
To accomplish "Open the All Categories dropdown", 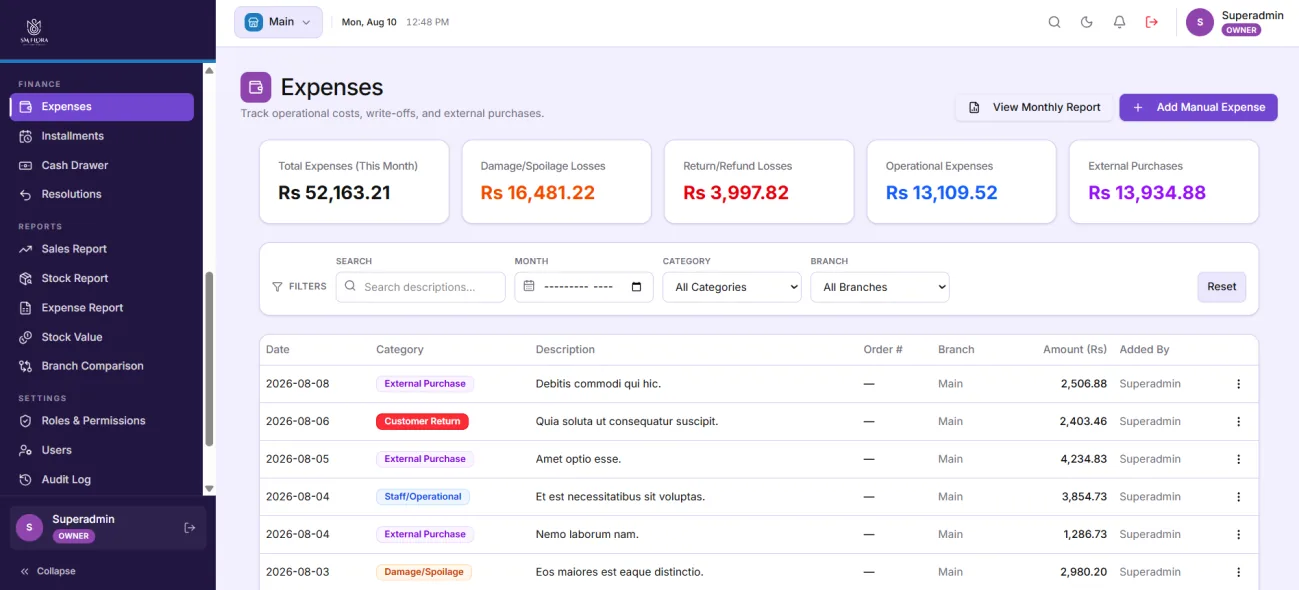I will coord(732,287).
